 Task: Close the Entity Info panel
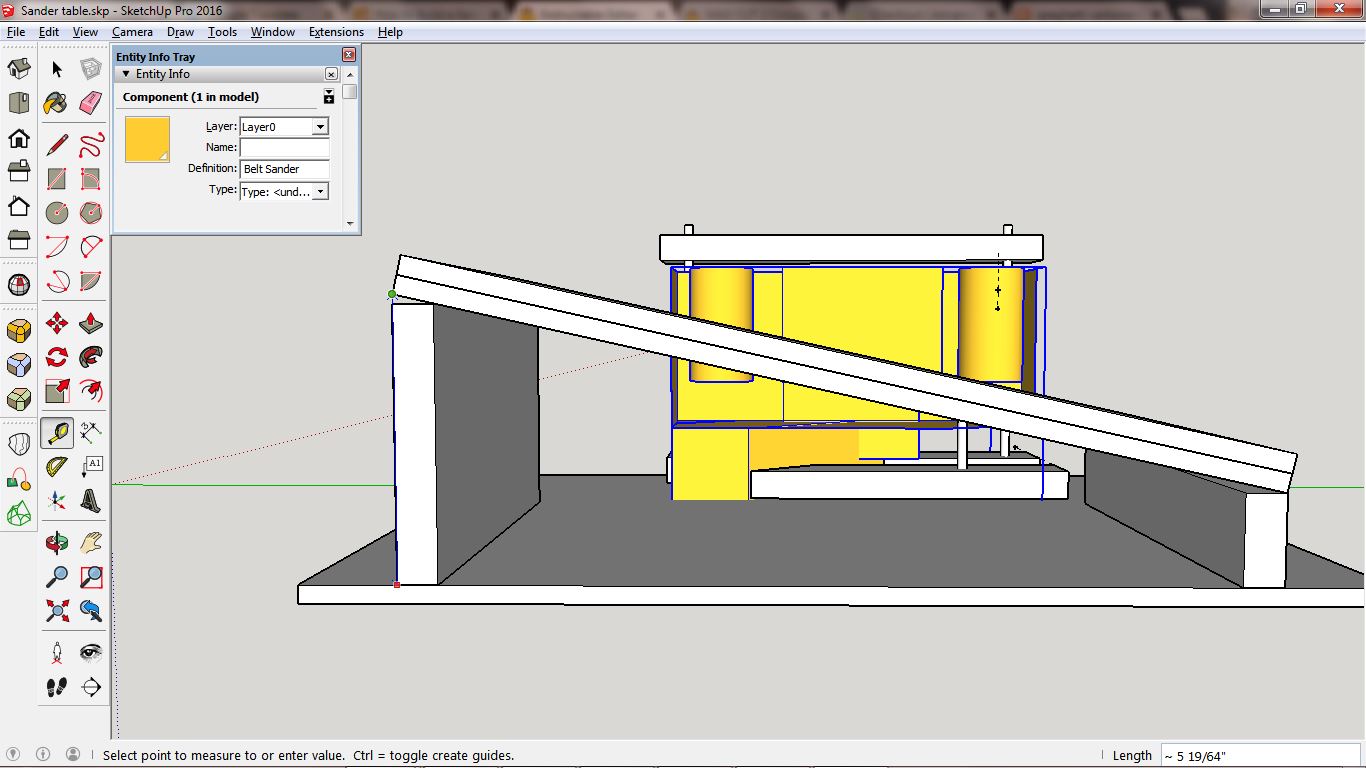tap(331, 74)
